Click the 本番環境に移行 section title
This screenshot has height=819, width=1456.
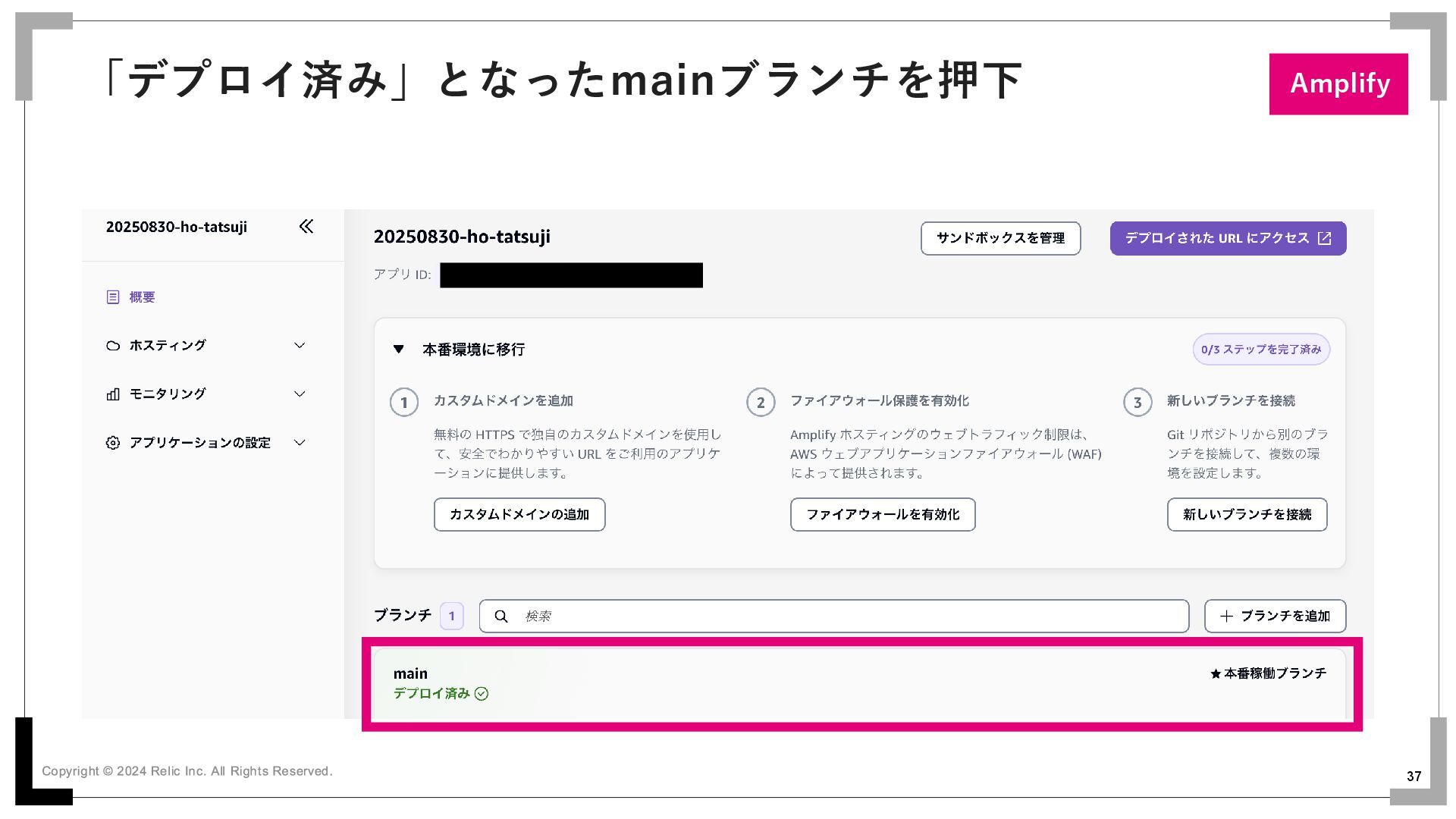[x=474, y=350]
